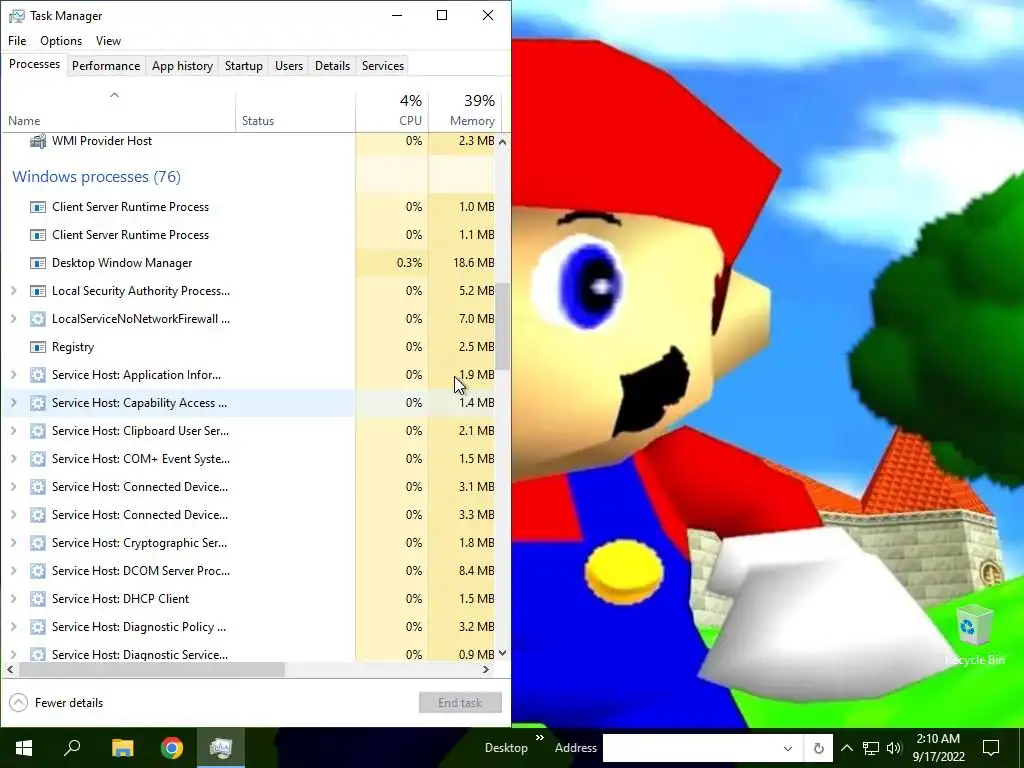The image size is (1024, 768).
Task: Expand Service Host: COM+ Event Syste... row
Action: [x=13, y=459]
